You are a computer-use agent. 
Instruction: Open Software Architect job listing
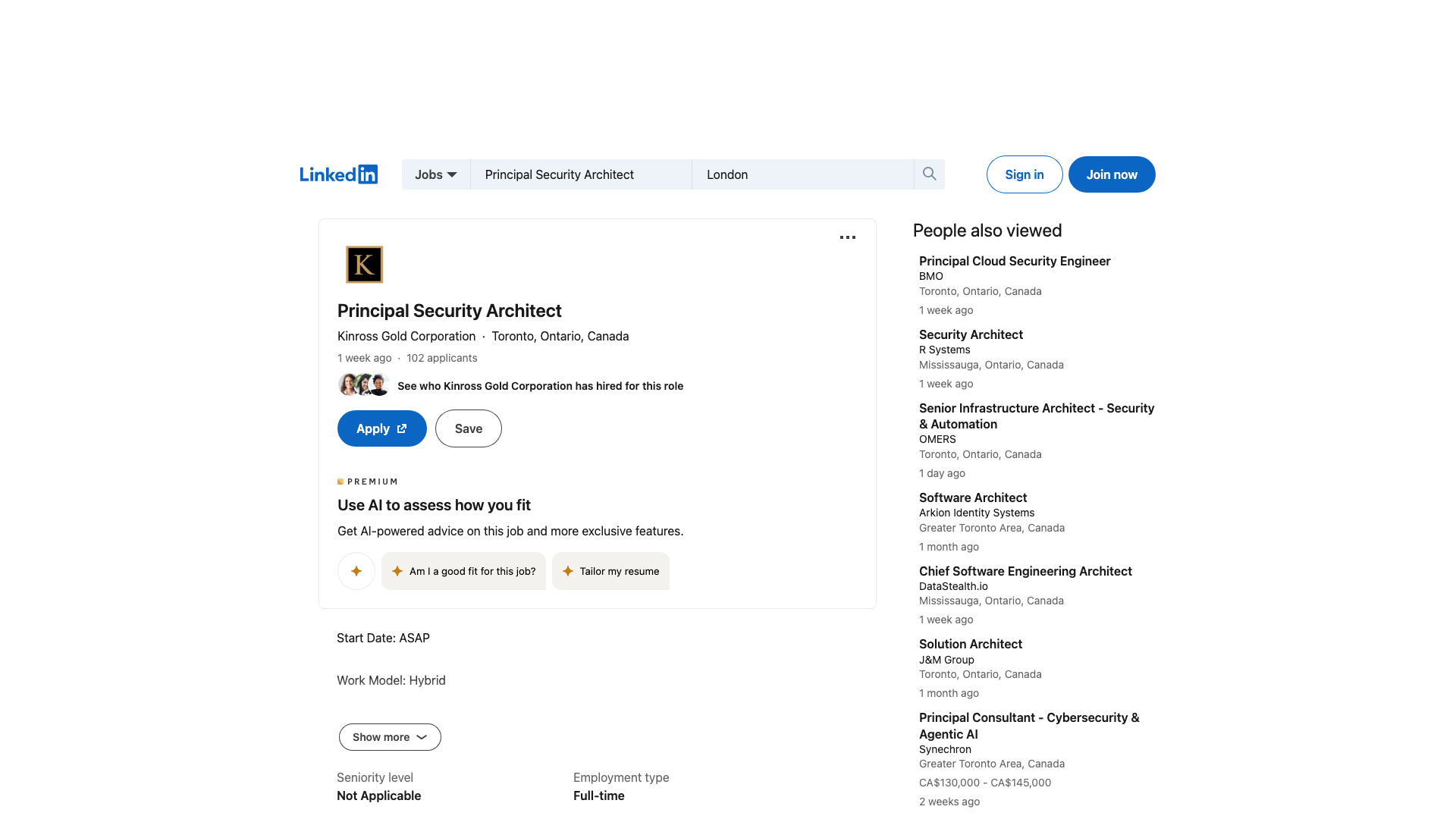973,497
